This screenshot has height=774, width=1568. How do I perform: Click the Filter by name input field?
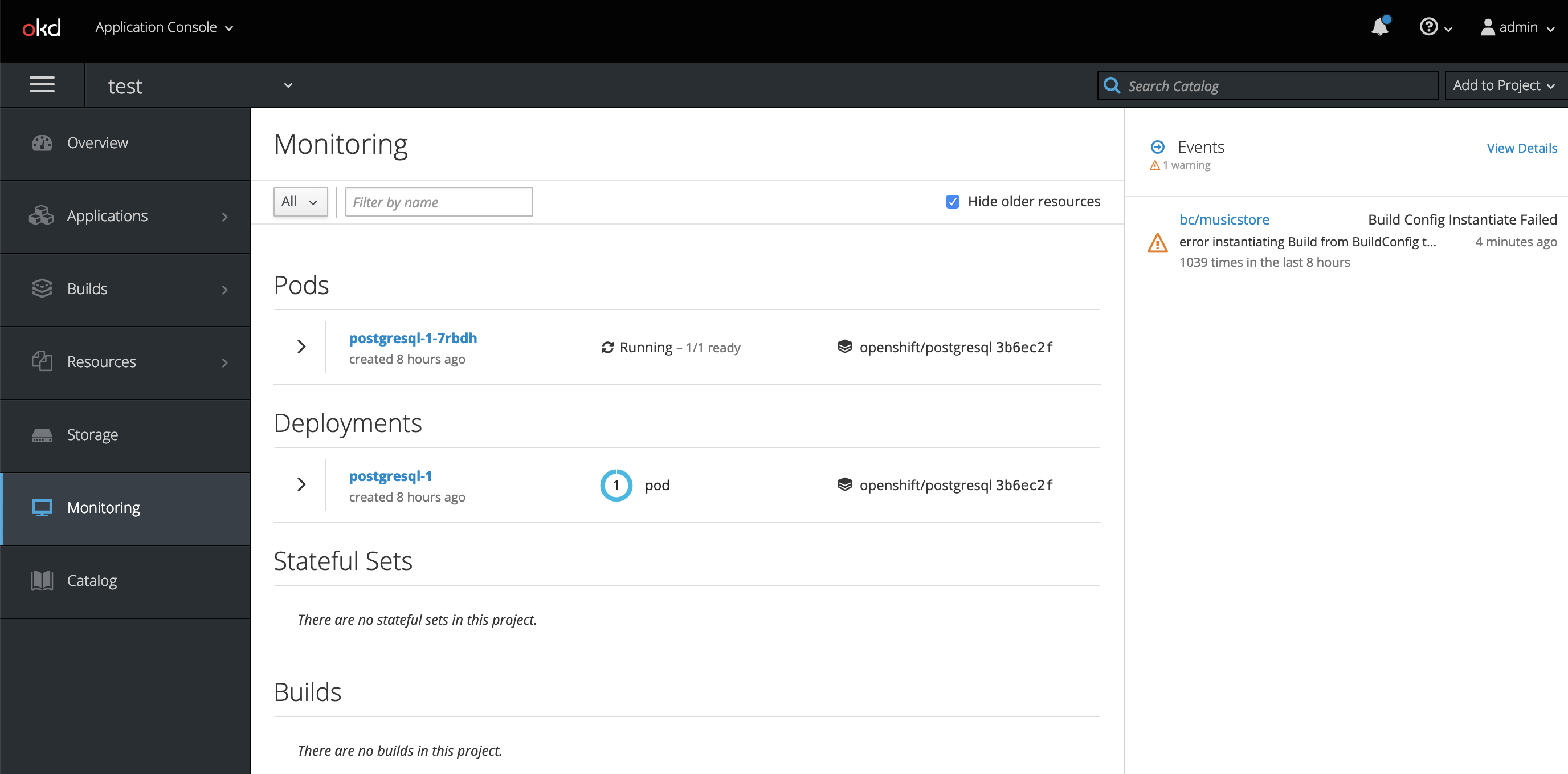pyautogui.click(x=438, y=202)
